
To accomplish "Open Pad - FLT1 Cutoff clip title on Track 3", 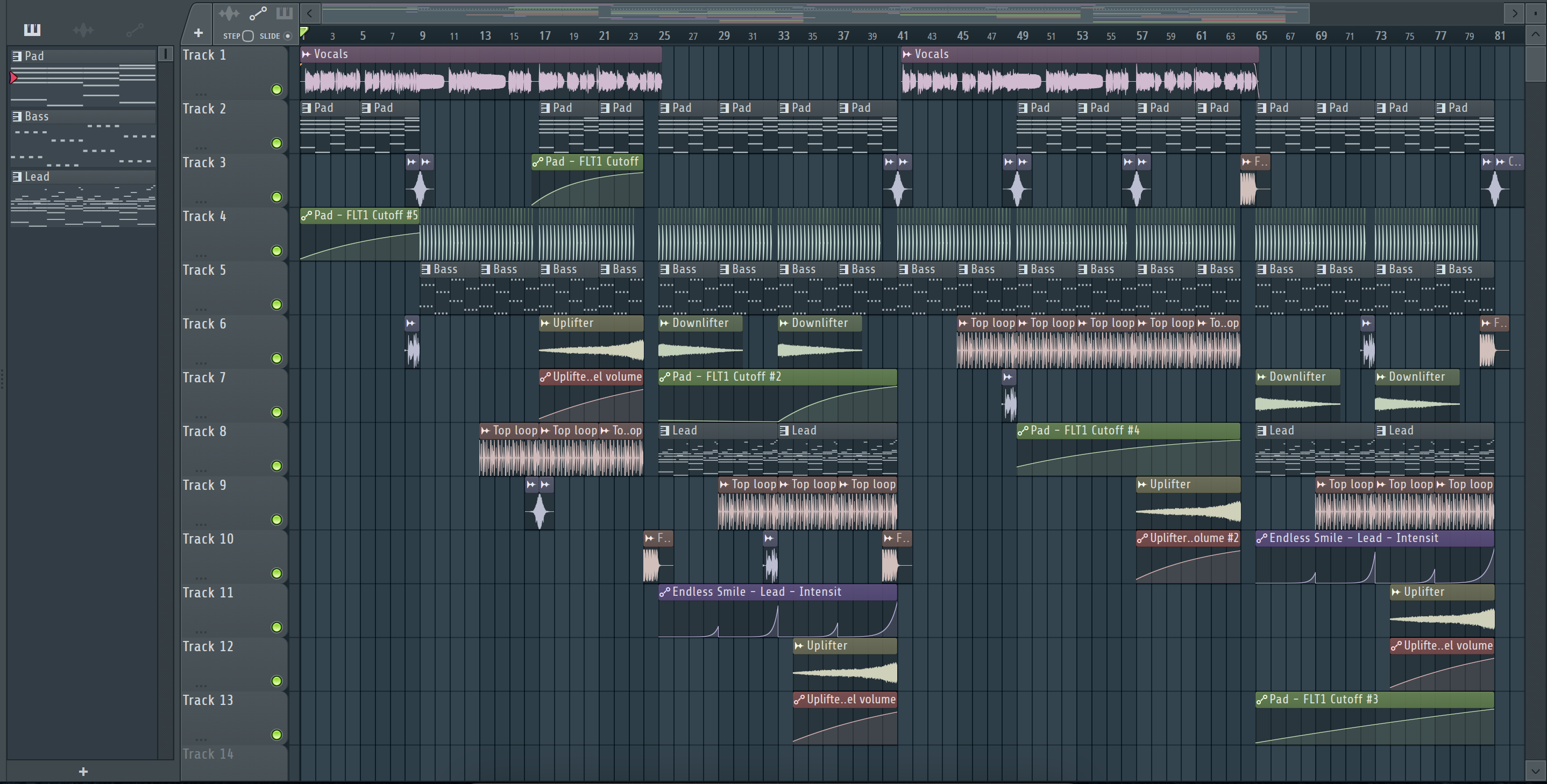I will [x=587, y=161].
